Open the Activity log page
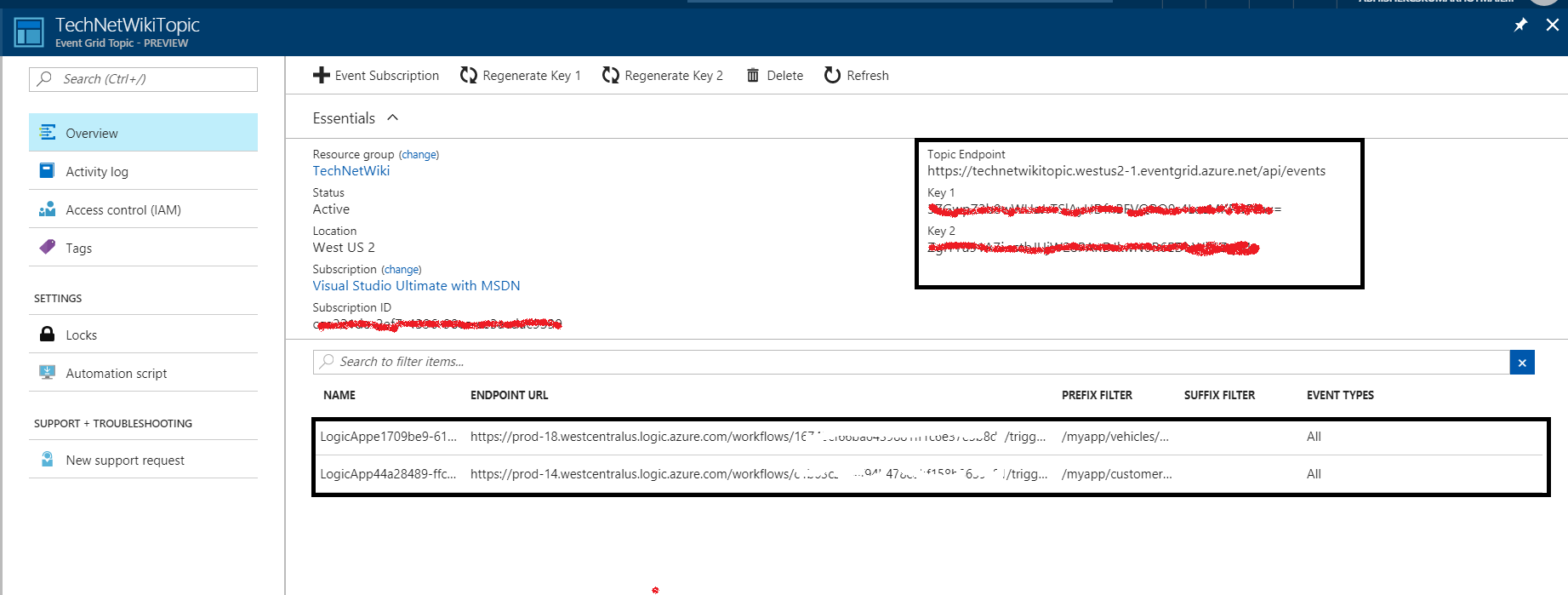The image size is (1568, 595). coord(143,171)
